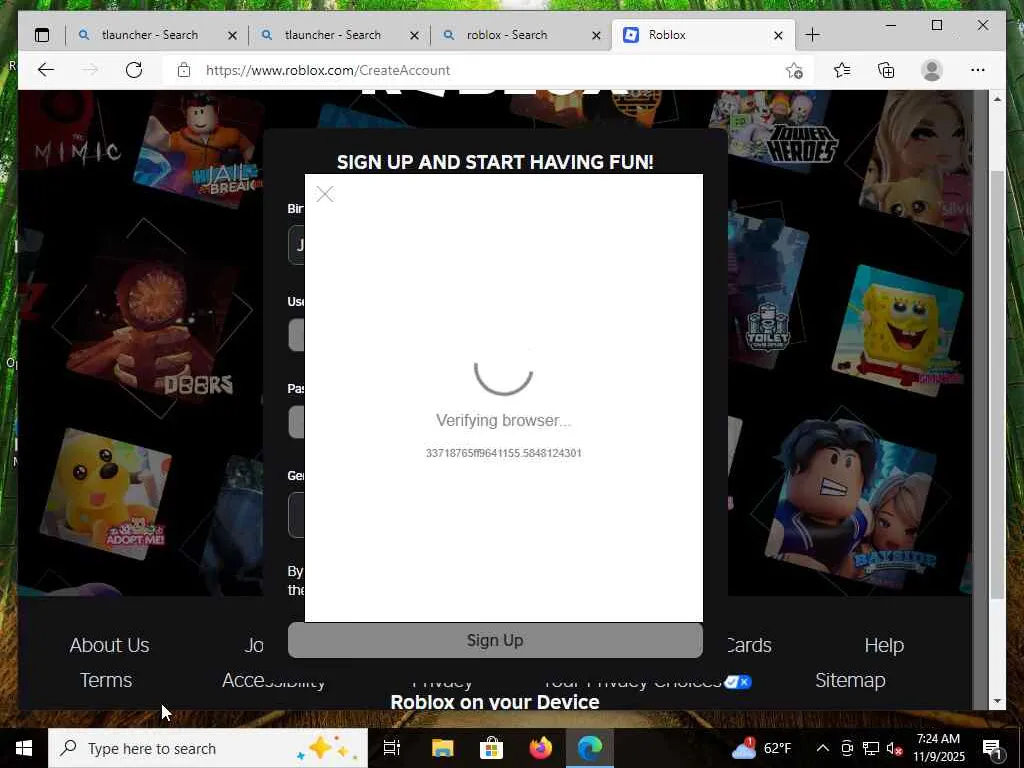
Task: Open Edge tab actions menu icon
Action: click(42, 35)
